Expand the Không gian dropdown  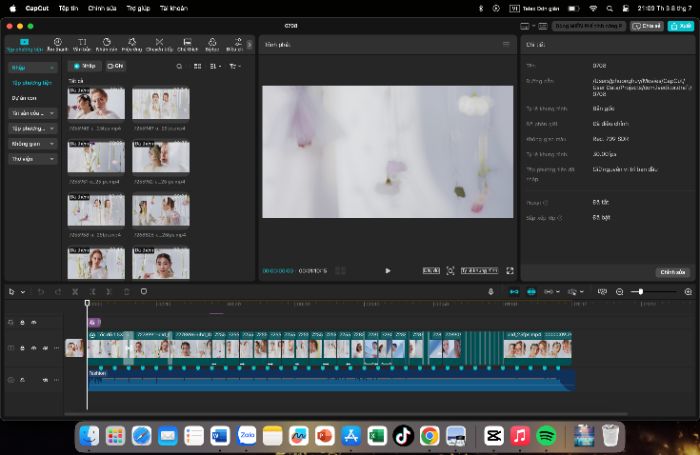33,144
